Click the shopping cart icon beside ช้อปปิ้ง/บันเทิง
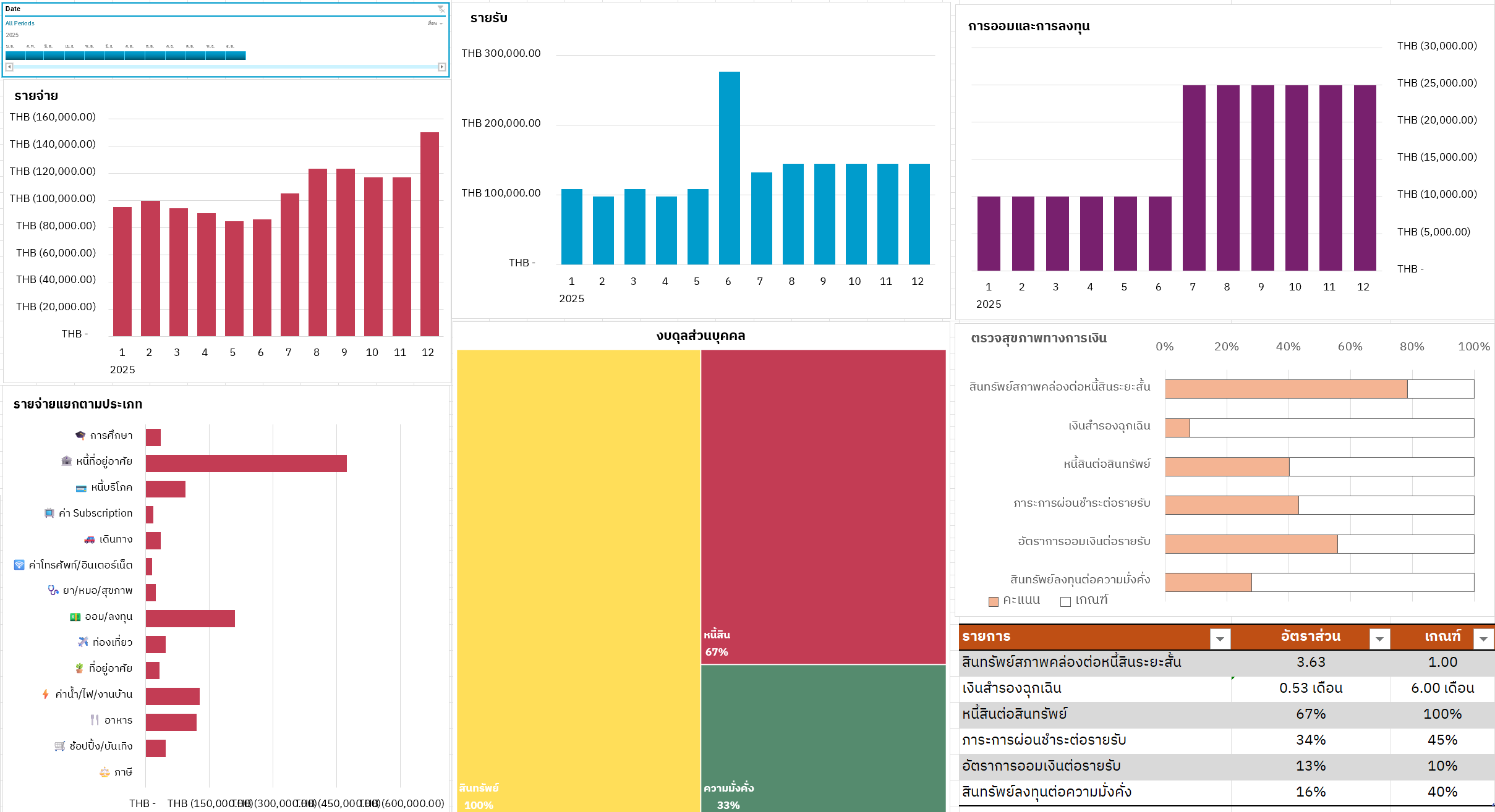Viewport: 1495px width, 812px height. click(x=60, y=746)
